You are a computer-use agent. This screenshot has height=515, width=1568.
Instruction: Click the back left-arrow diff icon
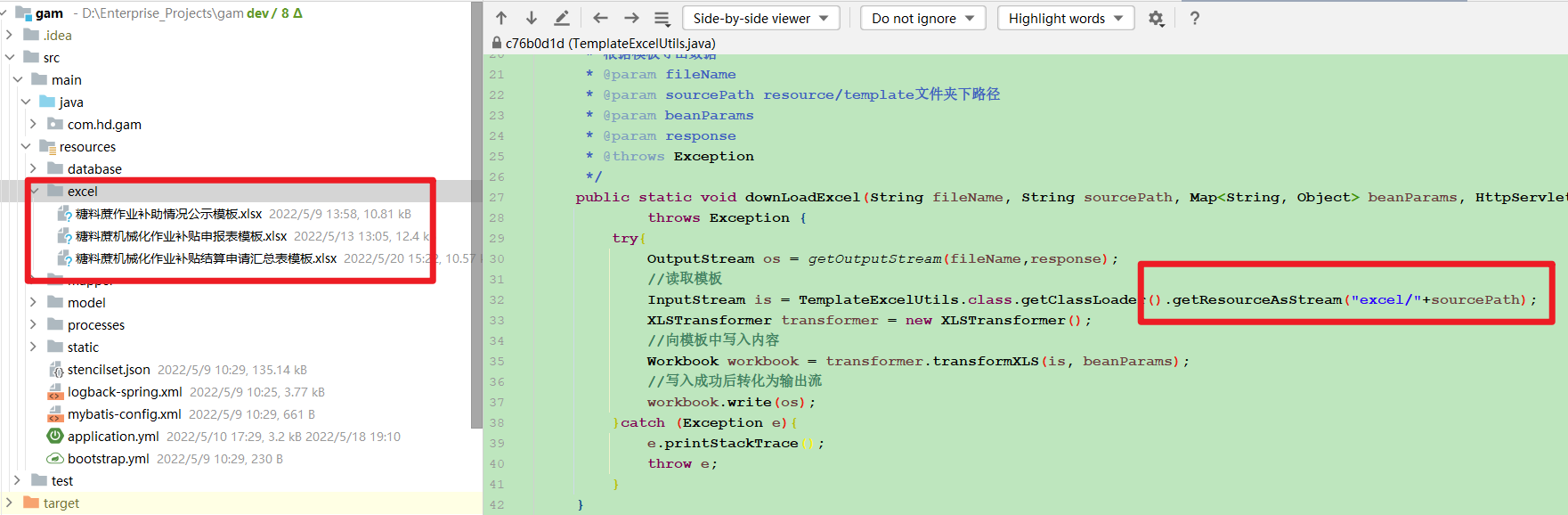600,18
